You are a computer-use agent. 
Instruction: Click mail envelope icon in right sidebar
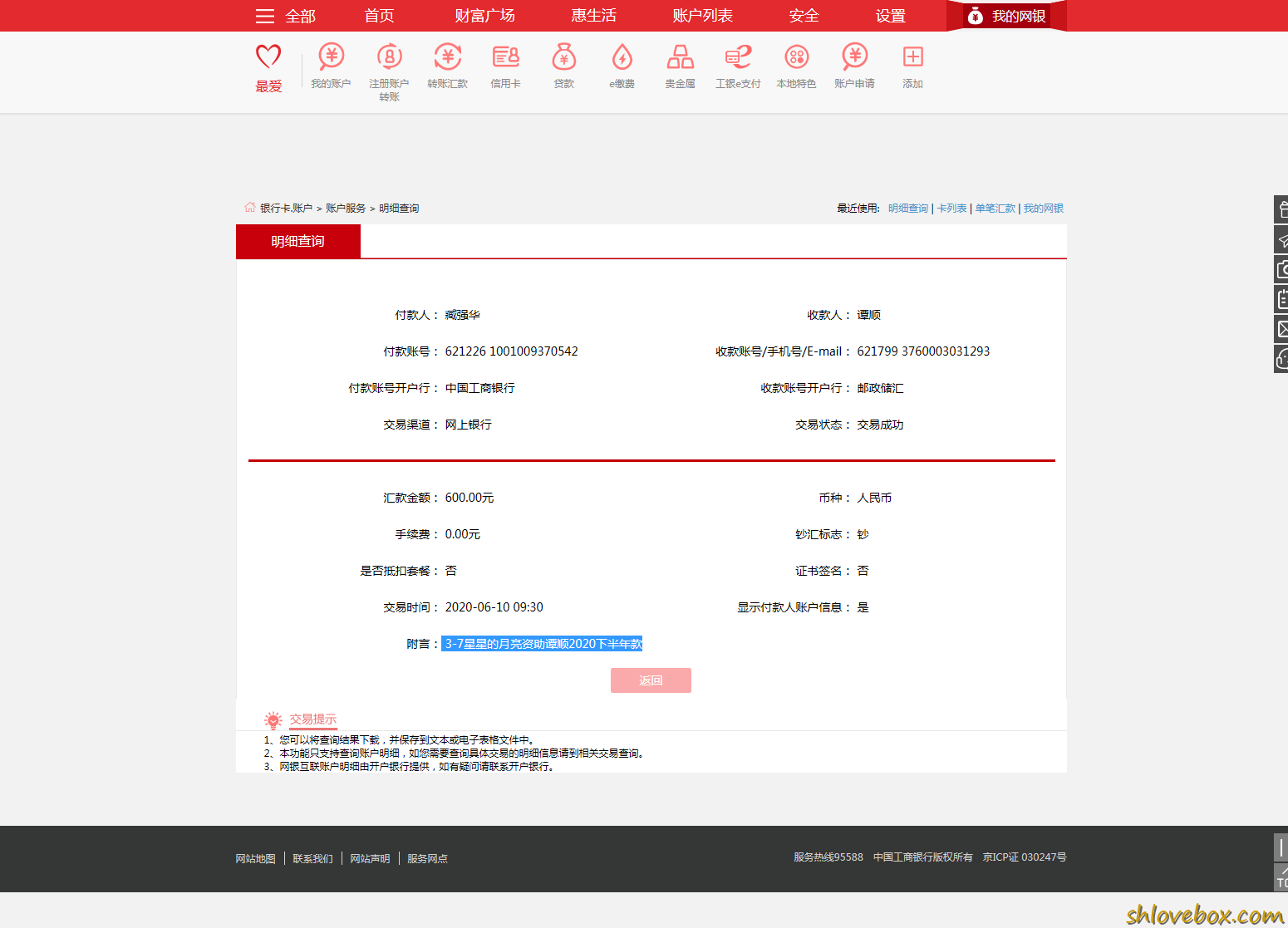tap(1281, 329)
